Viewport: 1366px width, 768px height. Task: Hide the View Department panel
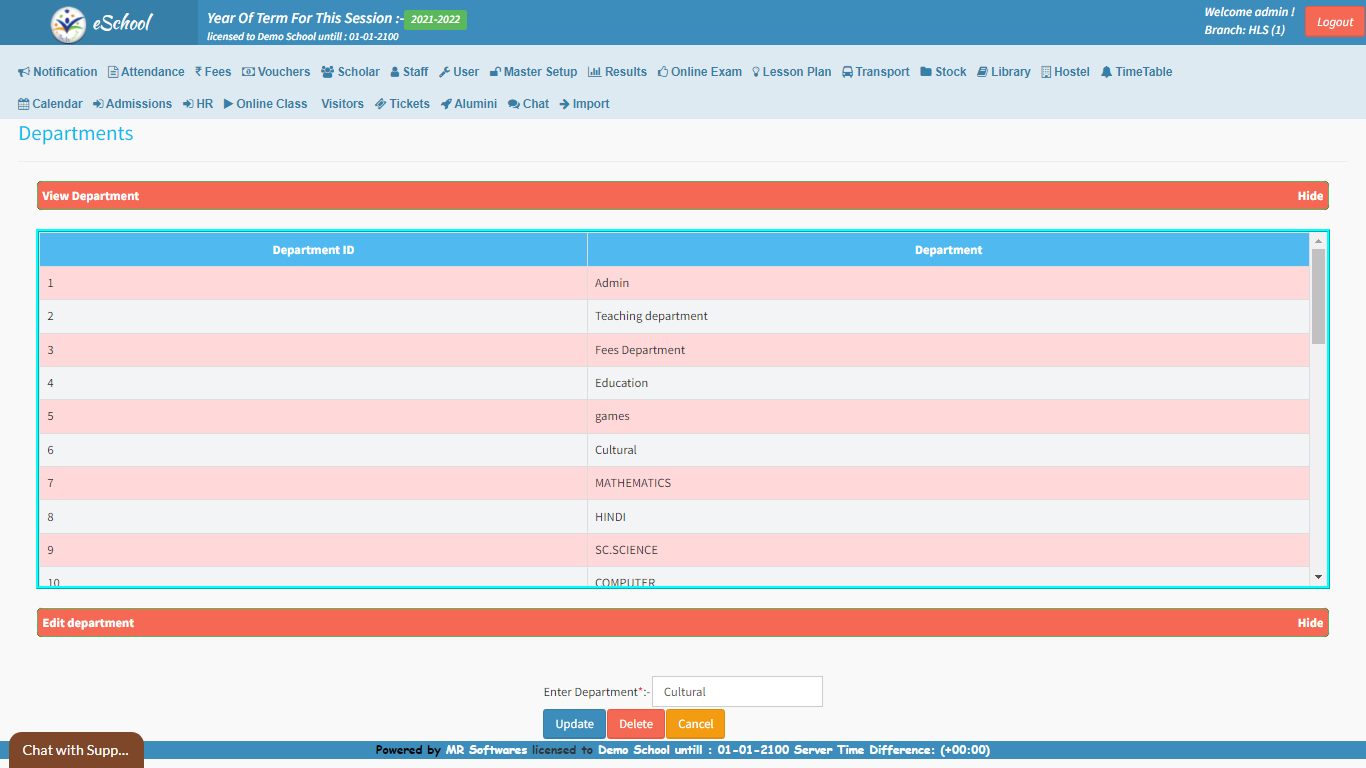pyautogui.click(x=1310, y=196)
